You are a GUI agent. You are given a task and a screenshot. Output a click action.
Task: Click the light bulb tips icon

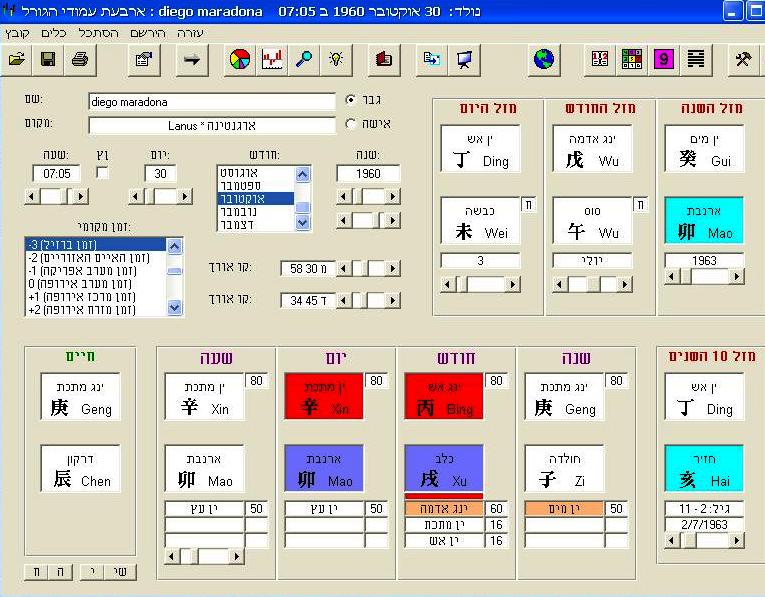[336, 60]
